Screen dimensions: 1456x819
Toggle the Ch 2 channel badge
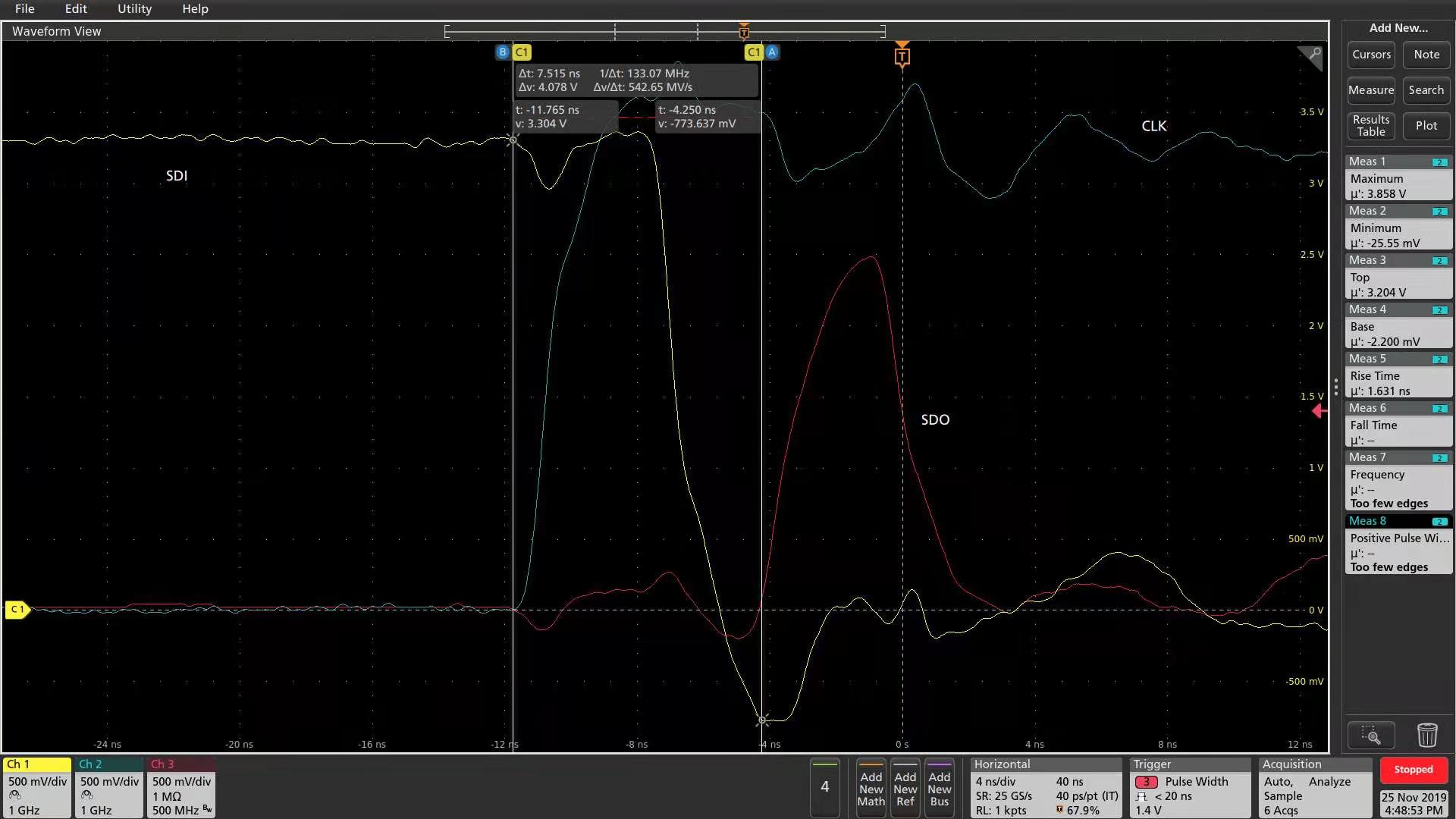(x=108, y=787)
